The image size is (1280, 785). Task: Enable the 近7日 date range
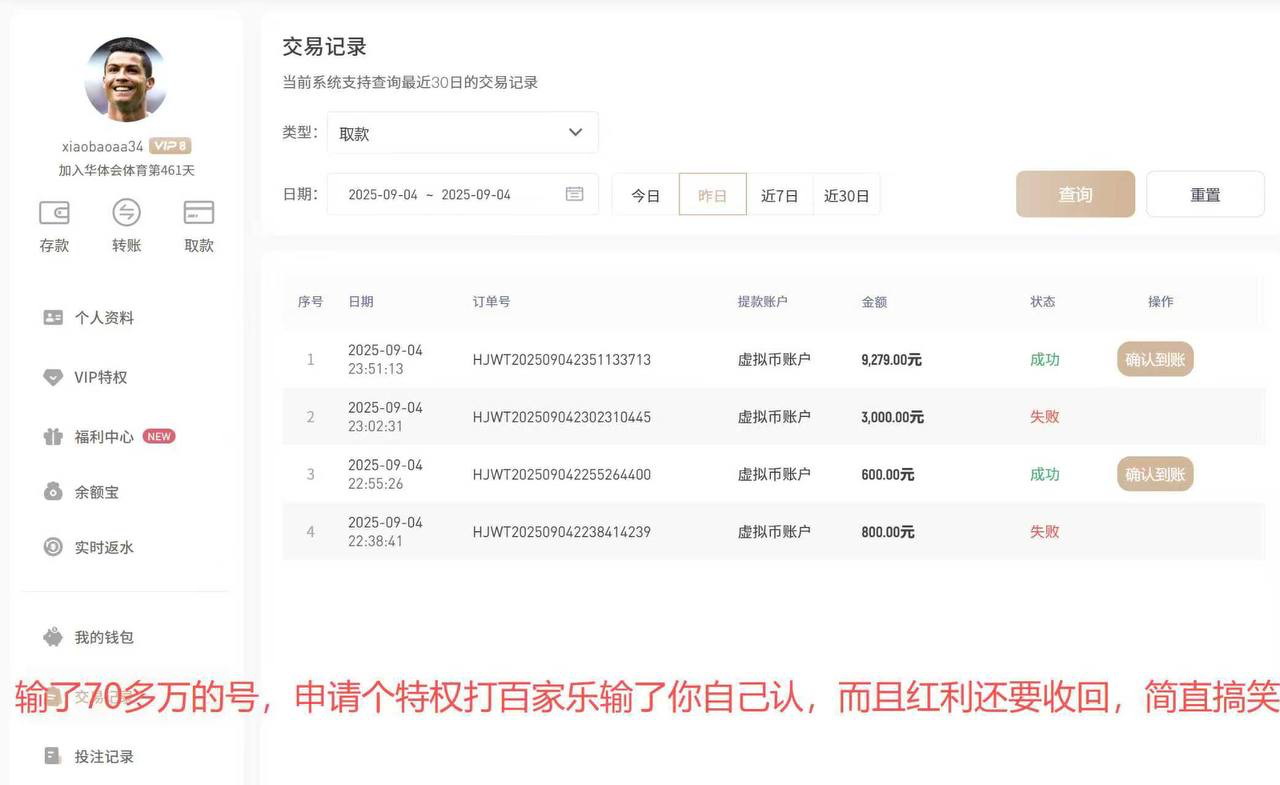780,195
